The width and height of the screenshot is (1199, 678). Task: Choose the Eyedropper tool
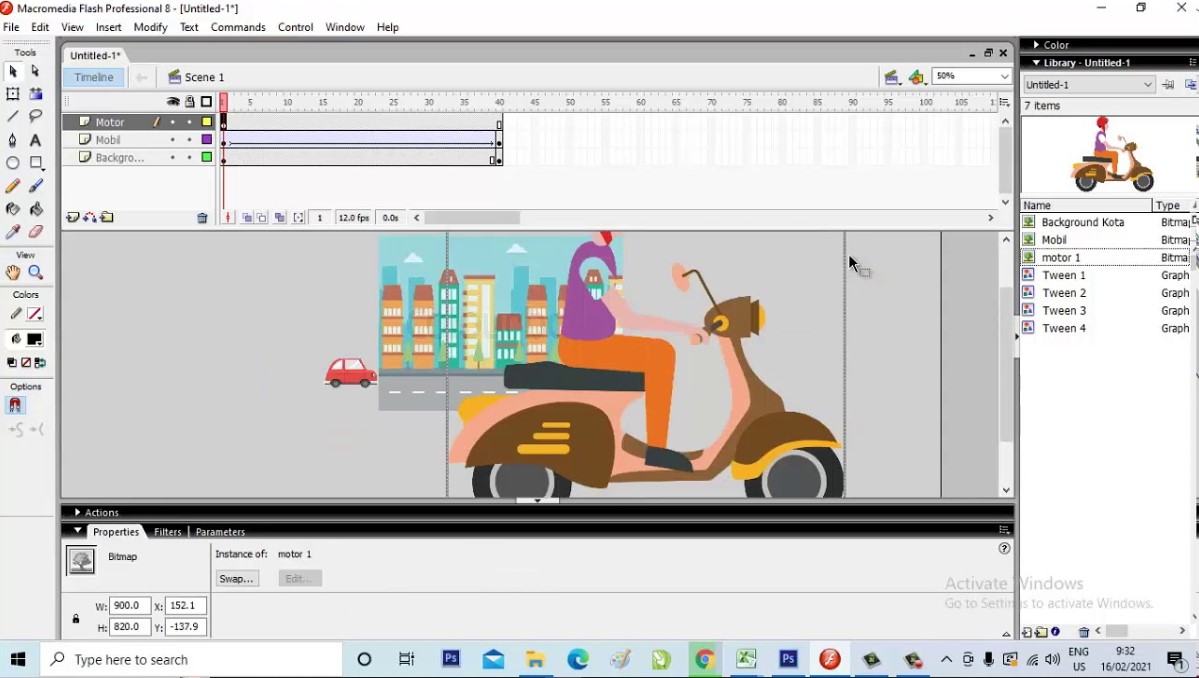pyautogui.click(x=13, y=231)
